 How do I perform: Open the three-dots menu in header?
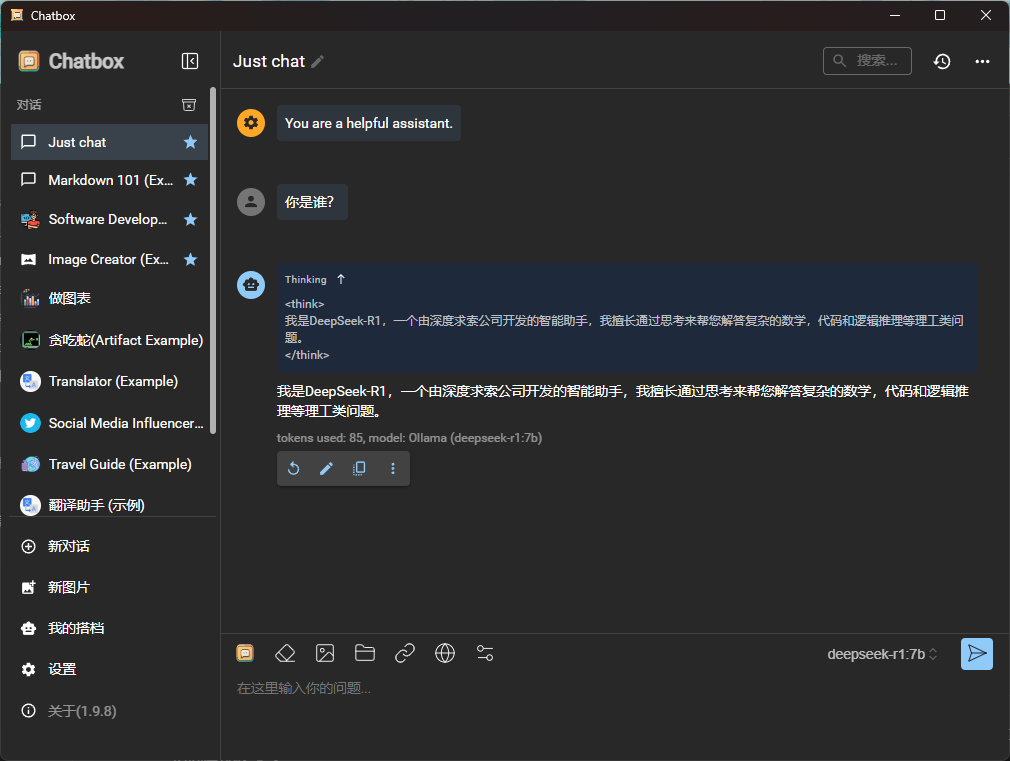[x=982, y=61]
